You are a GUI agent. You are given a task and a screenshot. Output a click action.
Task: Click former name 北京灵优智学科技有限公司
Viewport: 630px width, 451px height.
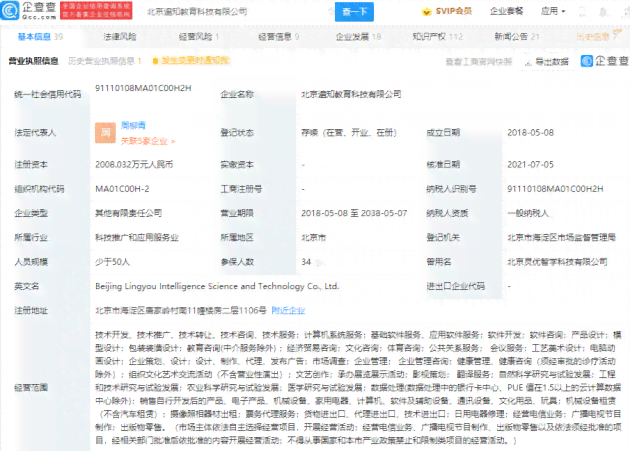coord(557,262)
